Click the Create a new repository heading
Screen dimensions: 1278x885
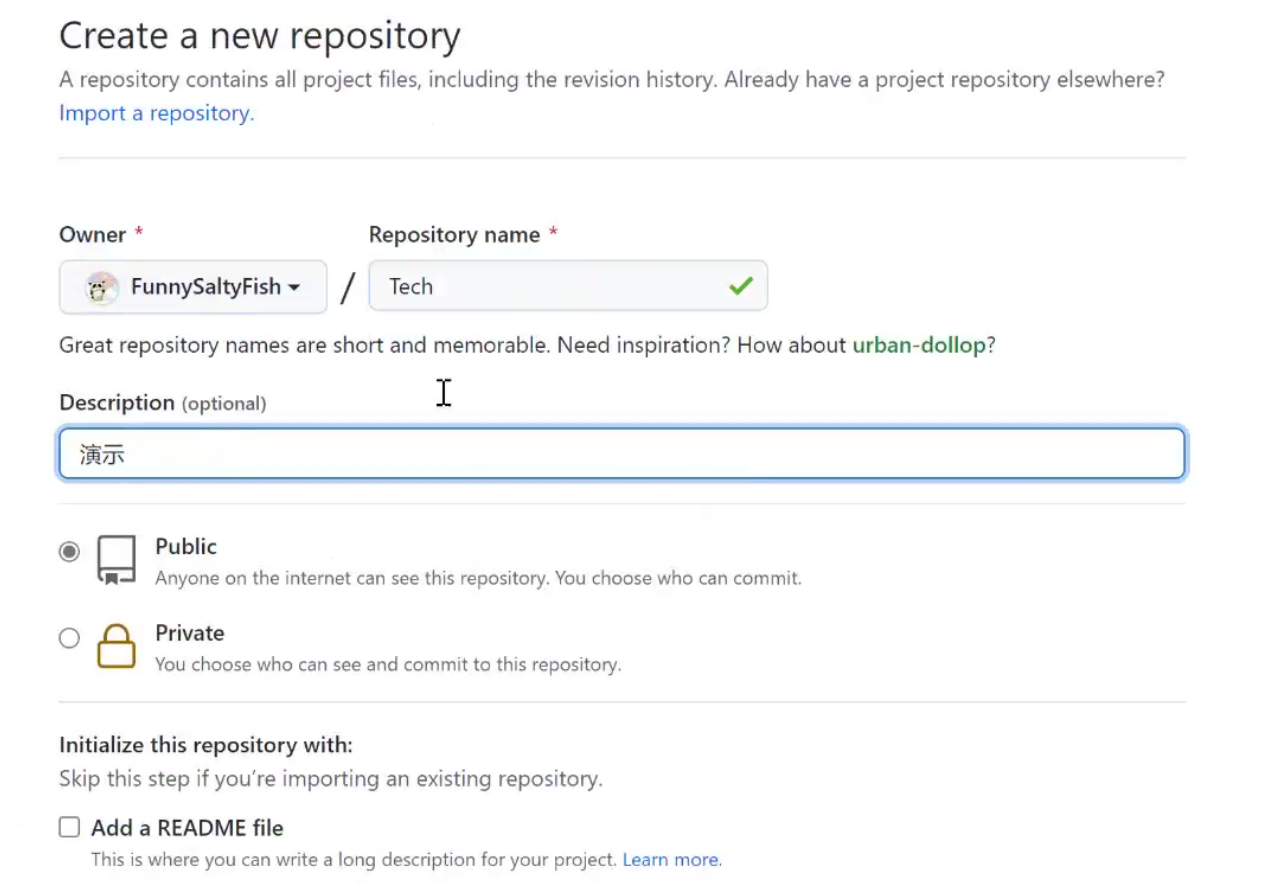tap(260, 36)
